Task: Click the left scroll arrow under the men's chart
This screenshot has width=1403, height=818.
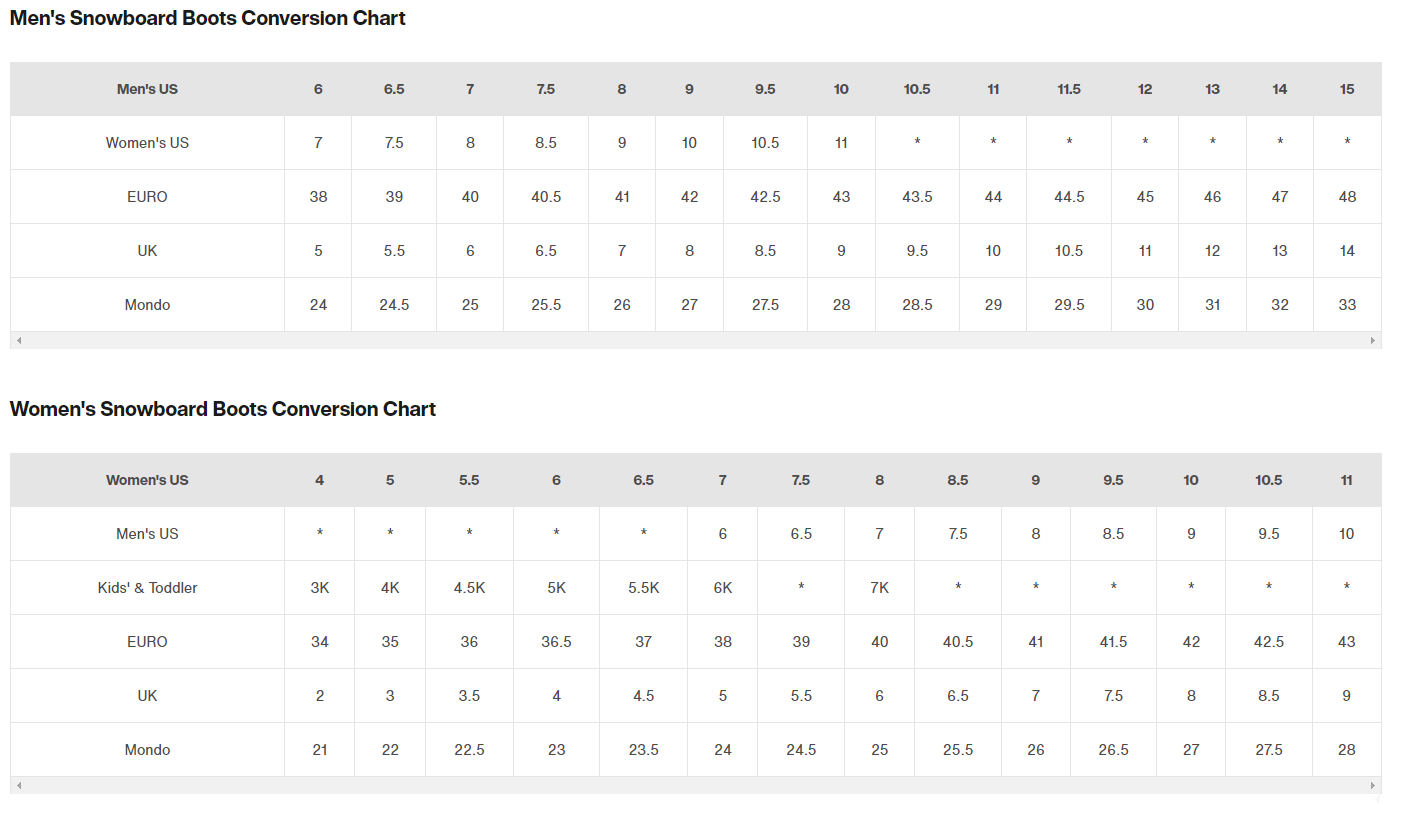Action: [18, 341]
